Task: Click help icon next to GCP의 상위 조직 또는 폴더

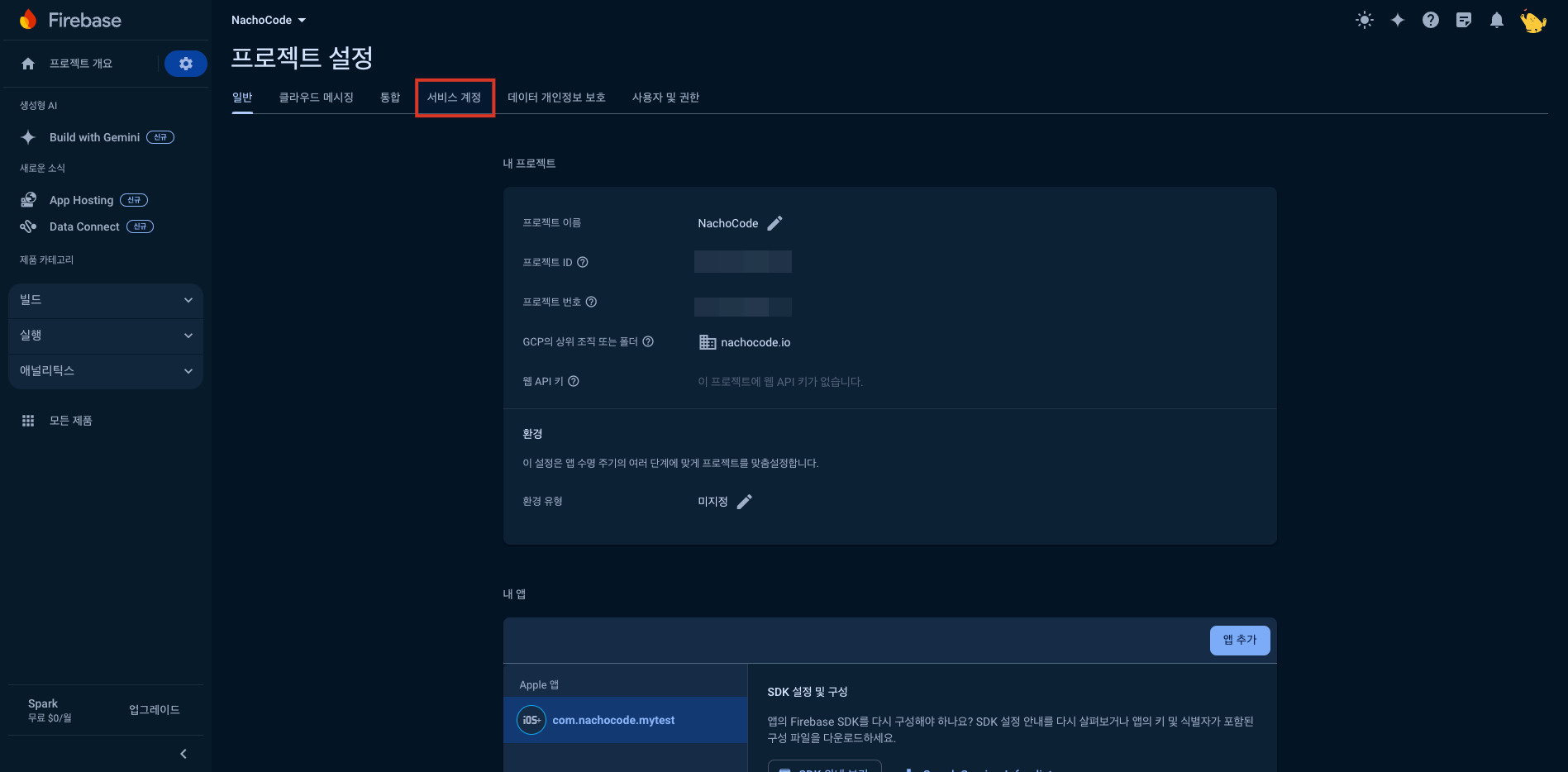Action: [x=648, y=341]
